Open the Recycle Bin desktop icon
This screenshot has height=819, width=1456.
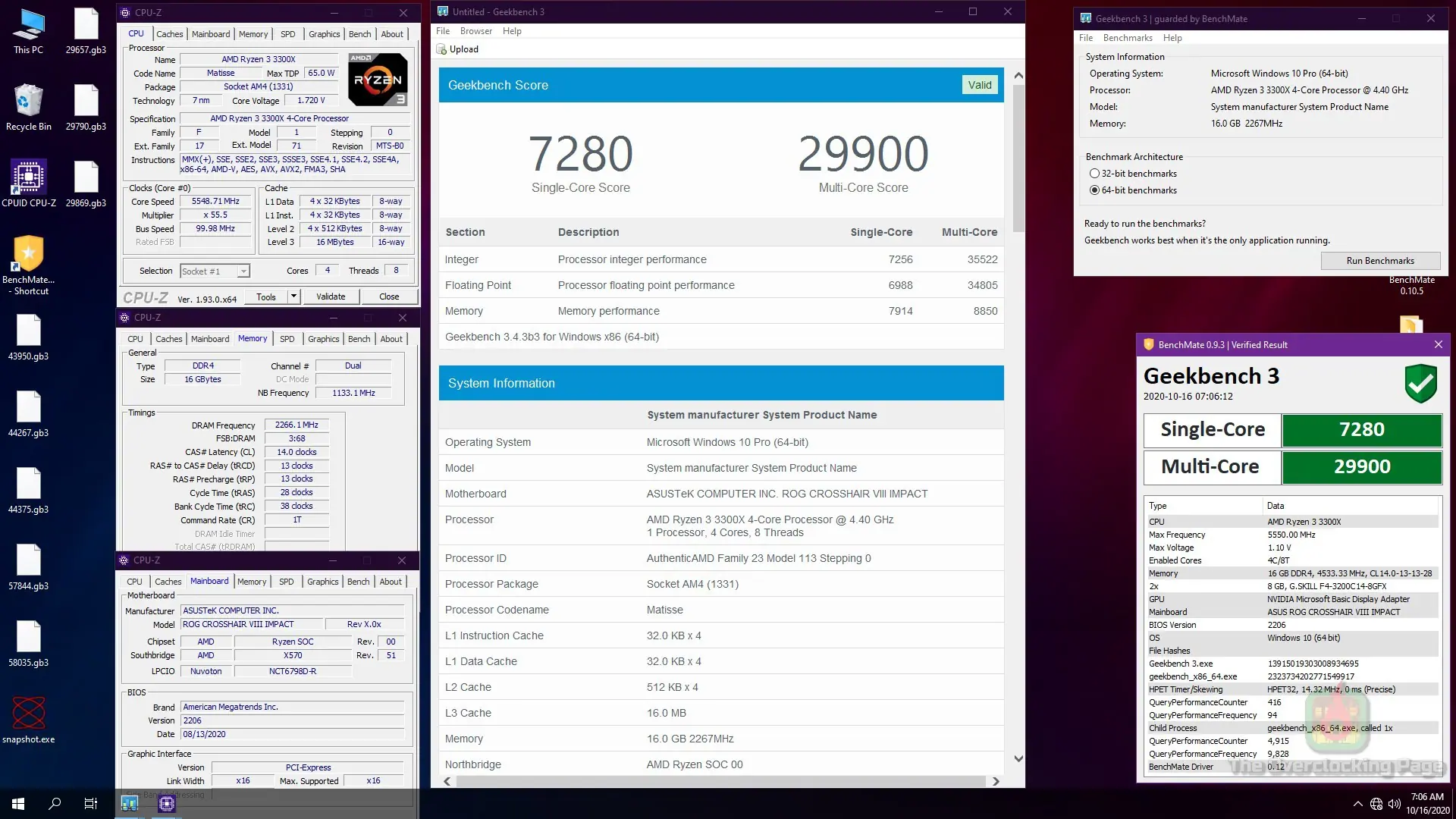(28, 107)
